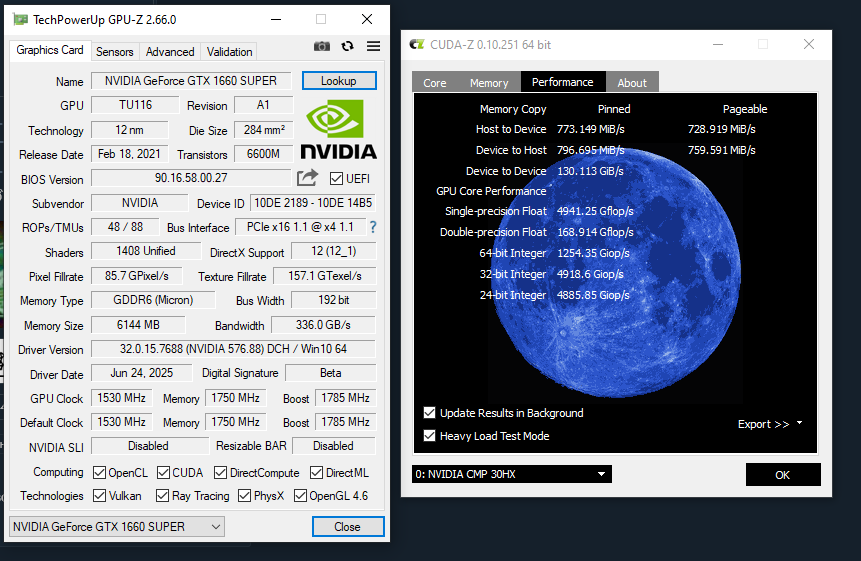861x561 pixels.
Task: Toggle the Ray Tracing checkbox
Action: click(x=163, y=496)
